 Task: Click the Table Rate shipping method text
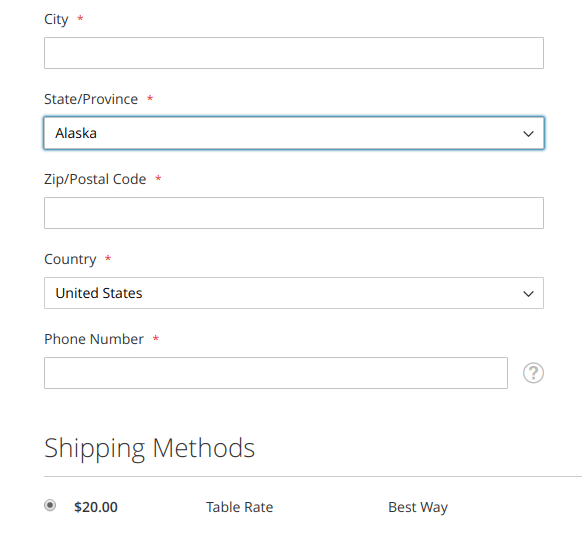click(x=239, y=507)
